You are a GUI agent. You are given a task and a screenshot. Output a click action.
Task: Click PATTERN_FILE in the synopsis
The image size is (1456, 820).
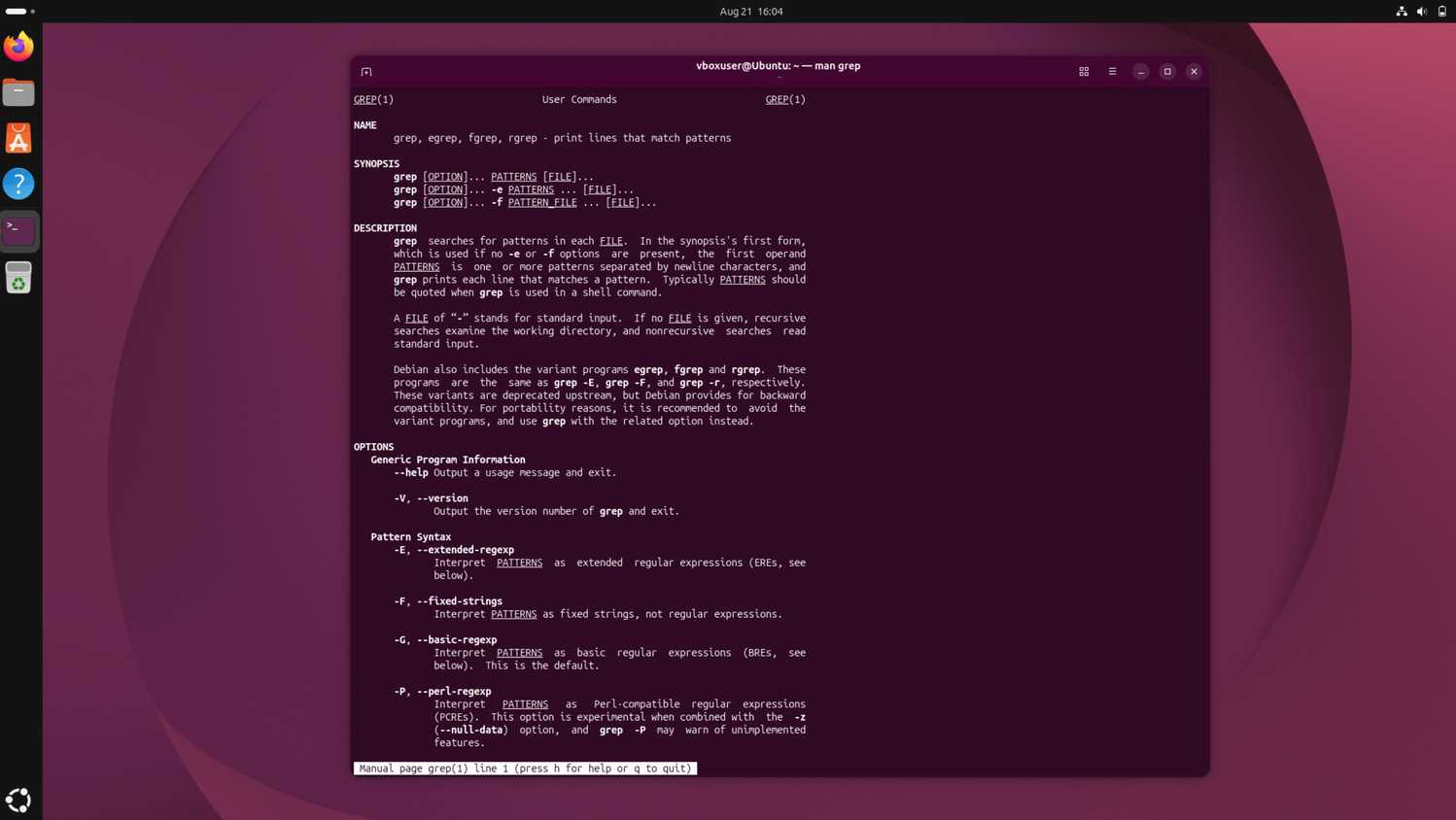[x=542, y=202]
